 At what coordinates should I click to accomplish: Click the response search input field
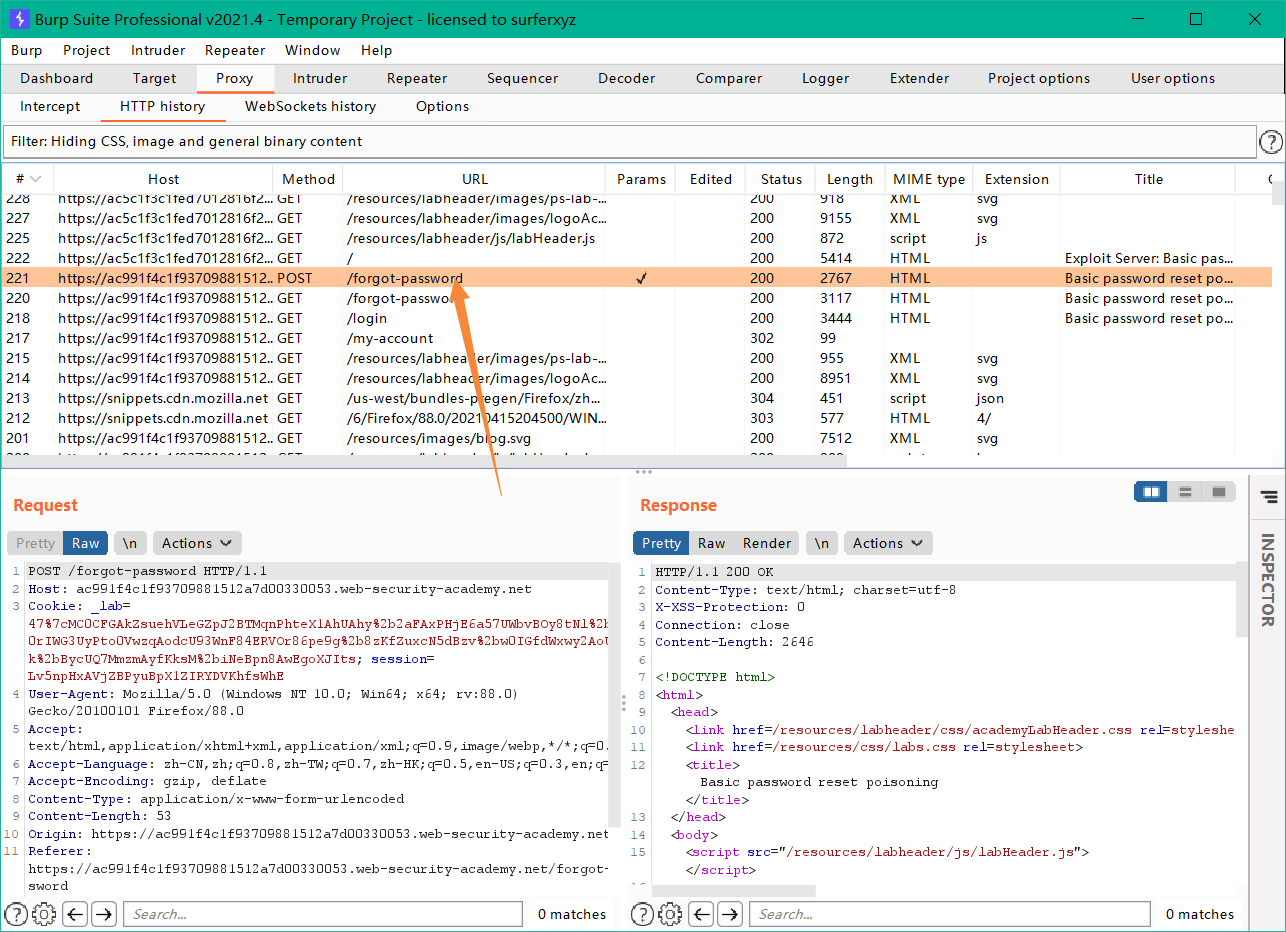[x=949, y=913]
